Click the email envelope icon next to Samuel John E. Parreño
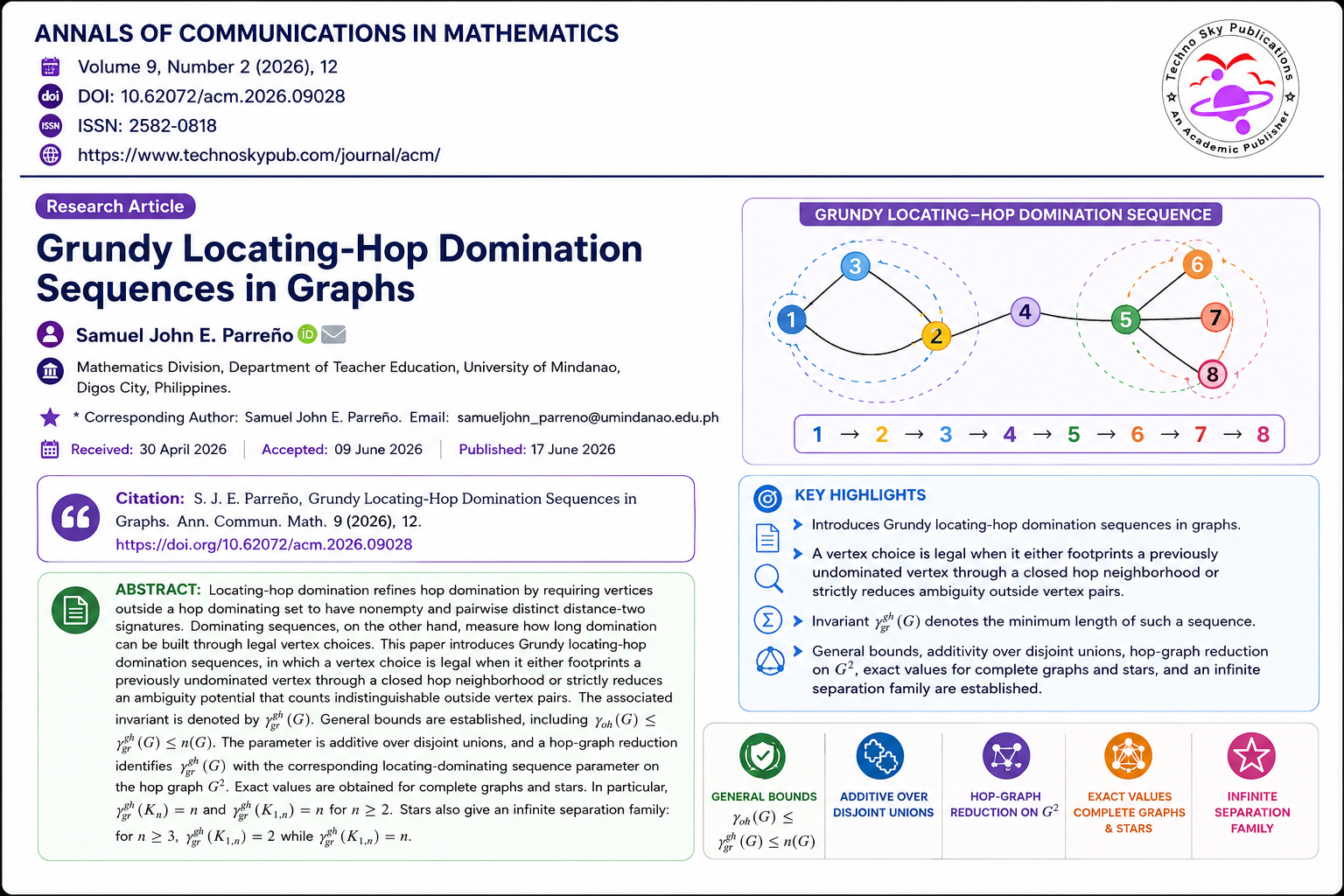 (333, 334)
